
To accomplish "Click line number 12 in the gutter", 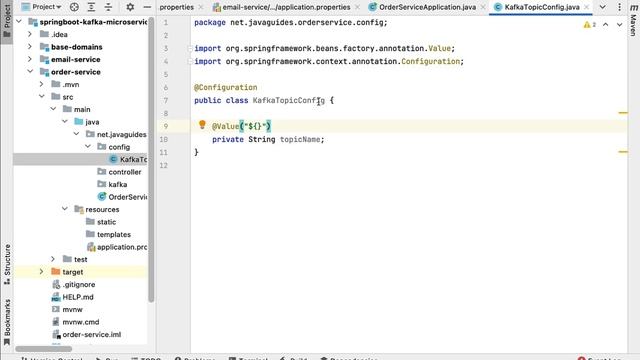I will 164,165.
